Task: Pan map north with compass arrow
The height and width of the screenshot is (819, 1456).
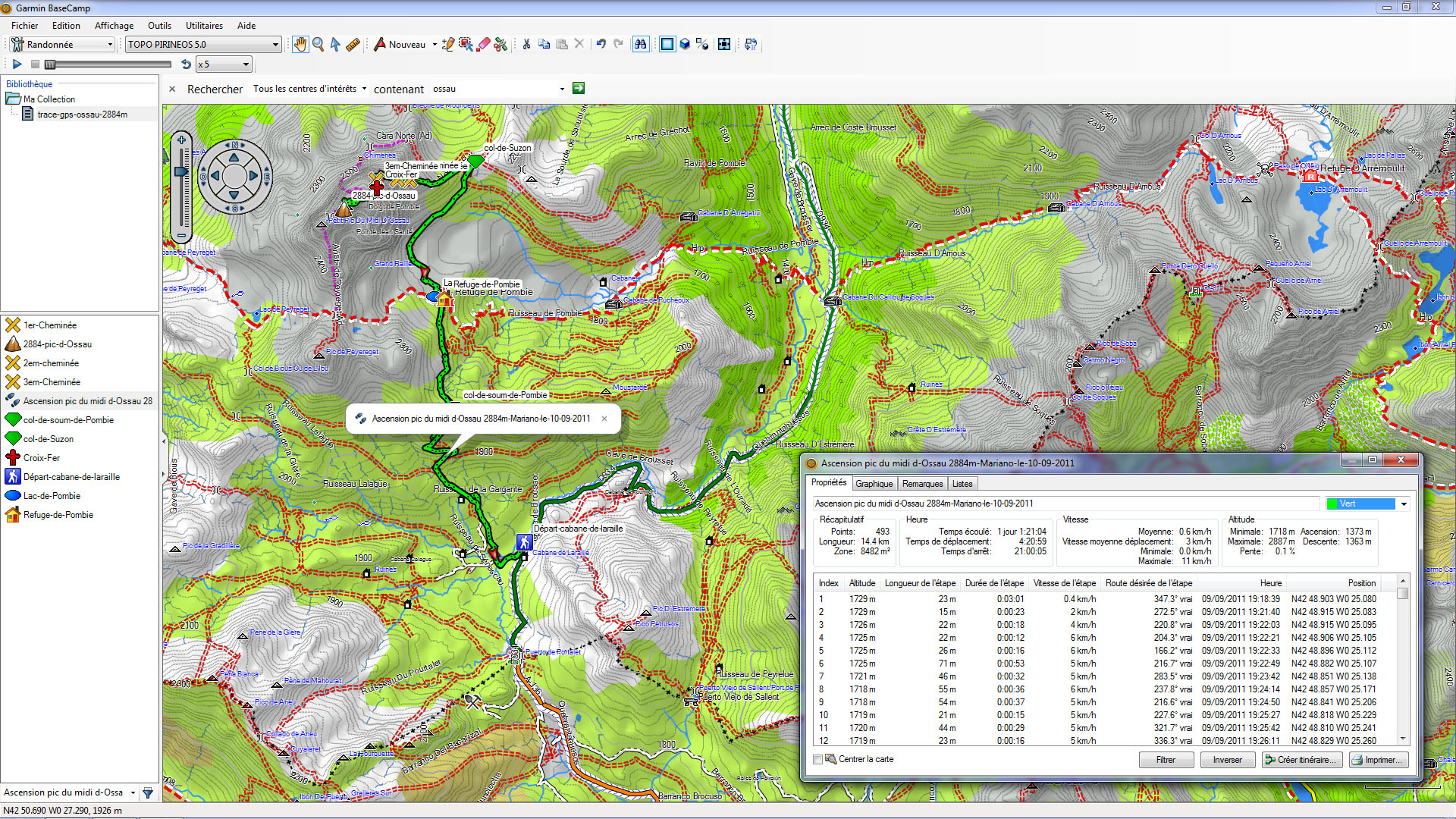Action: (234, 158)
